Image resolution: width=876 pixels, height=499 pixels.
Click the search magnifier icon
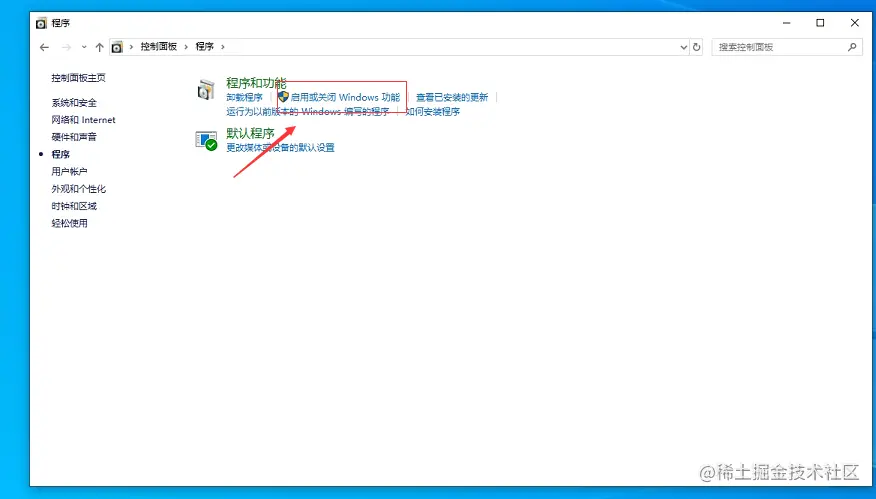tap(852, 47)
